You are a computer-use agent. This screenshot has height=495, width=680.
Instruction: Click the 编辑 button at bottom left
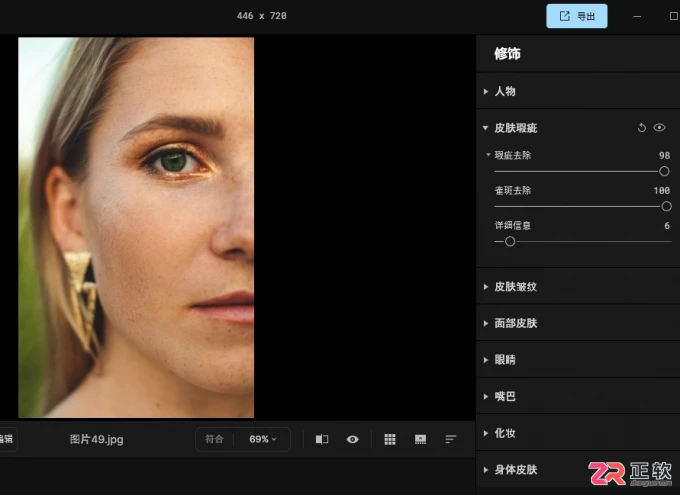click(7, 439)
